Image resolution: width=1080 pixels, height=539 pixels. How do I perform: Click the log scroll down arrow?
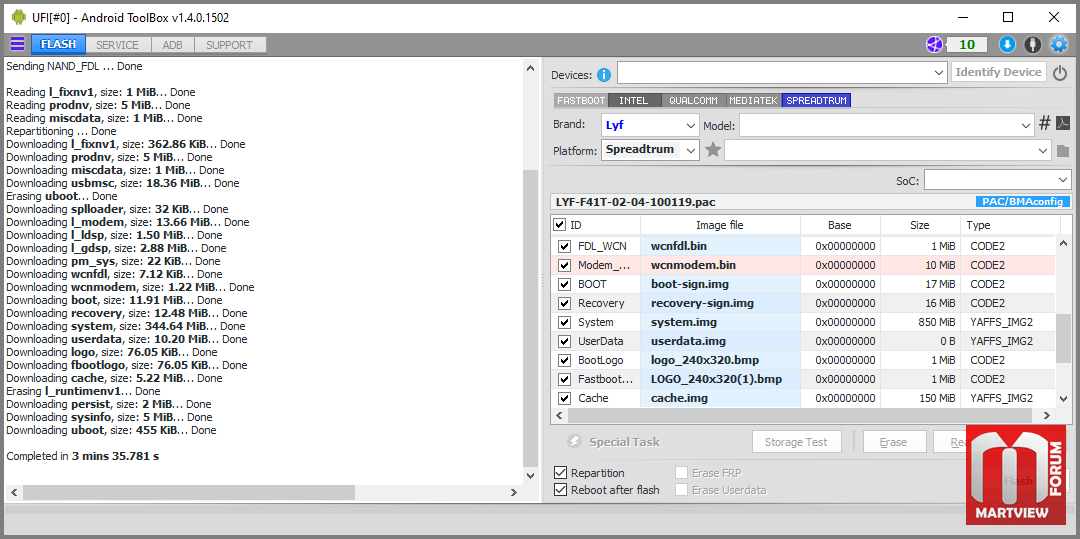pyautogui.click(x=530, y=475)
